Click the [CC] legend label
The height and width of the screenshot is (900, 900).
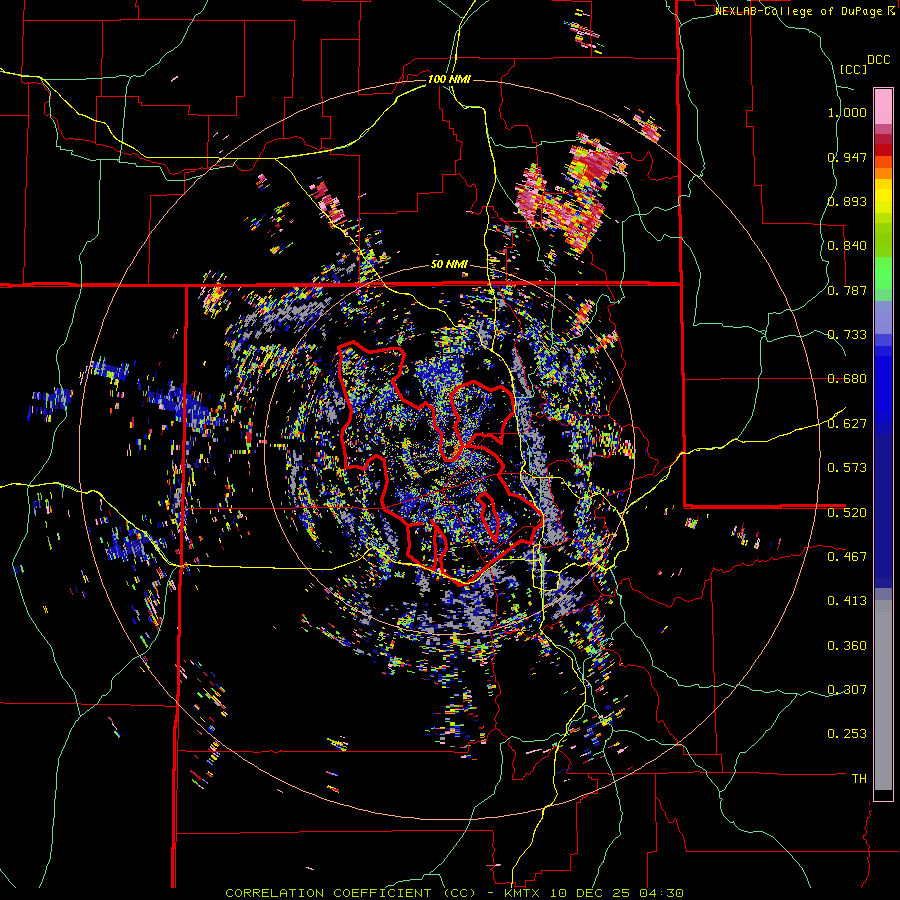(x=854, y=69)
